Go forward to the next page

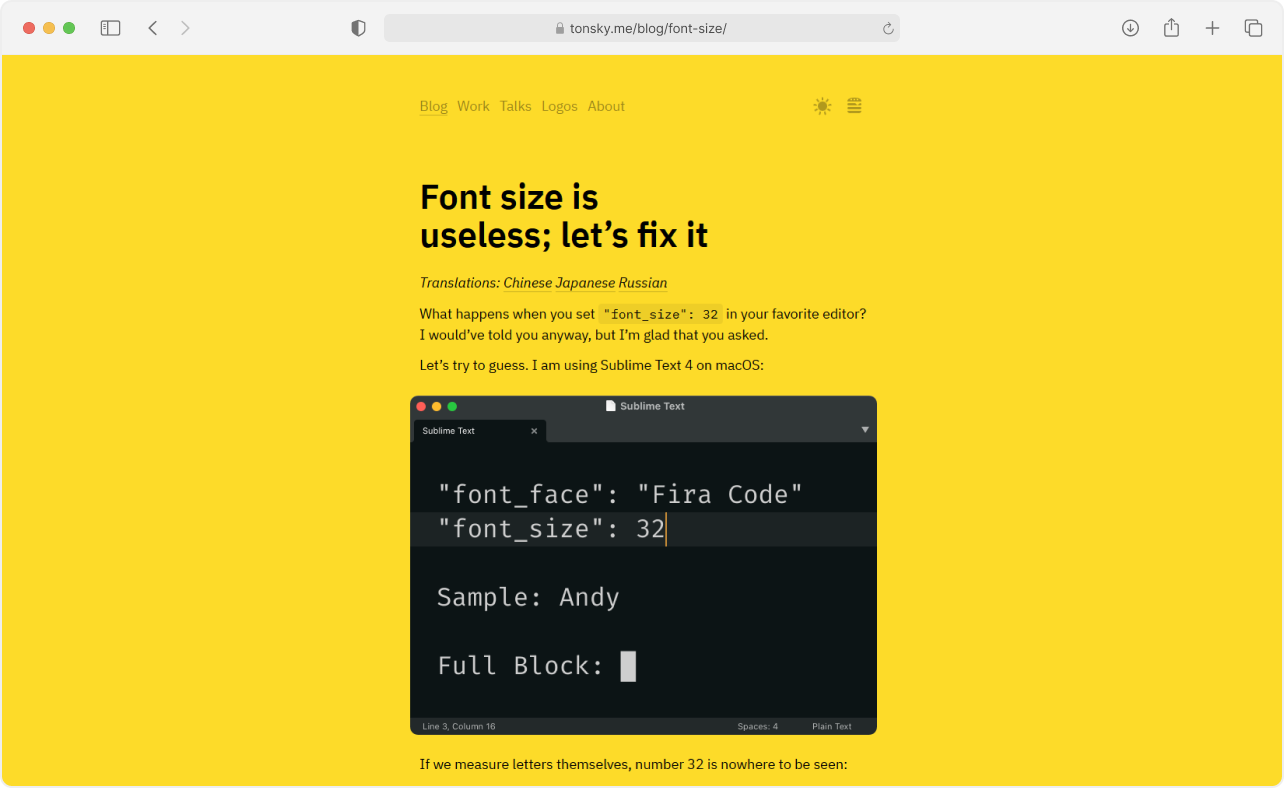[x=185, y=28]
